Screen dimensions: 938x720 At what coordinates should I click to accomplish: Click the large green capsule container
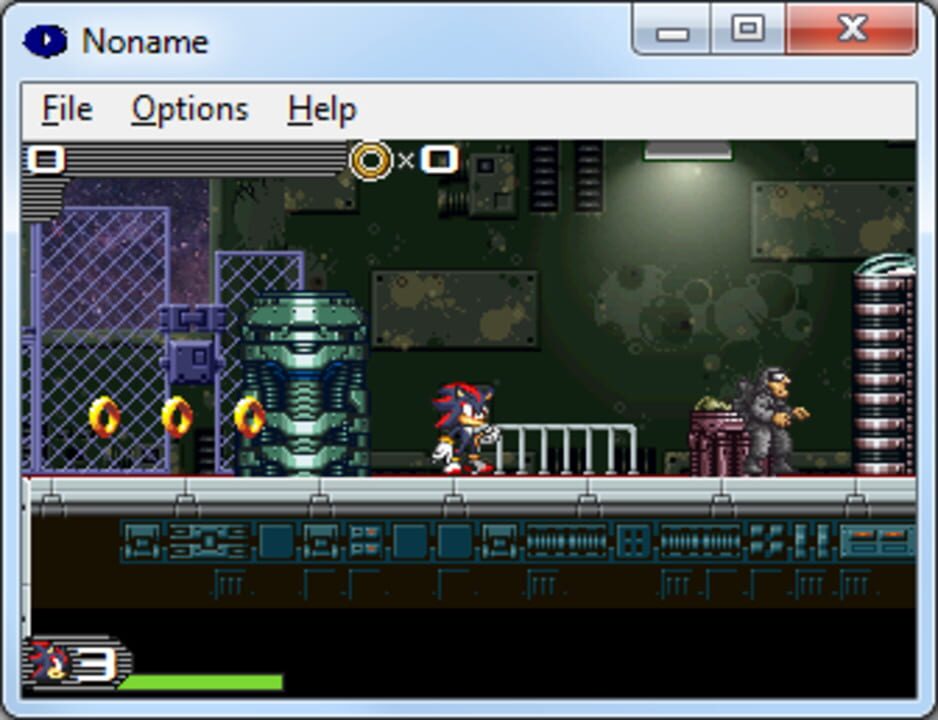[305, 385]
